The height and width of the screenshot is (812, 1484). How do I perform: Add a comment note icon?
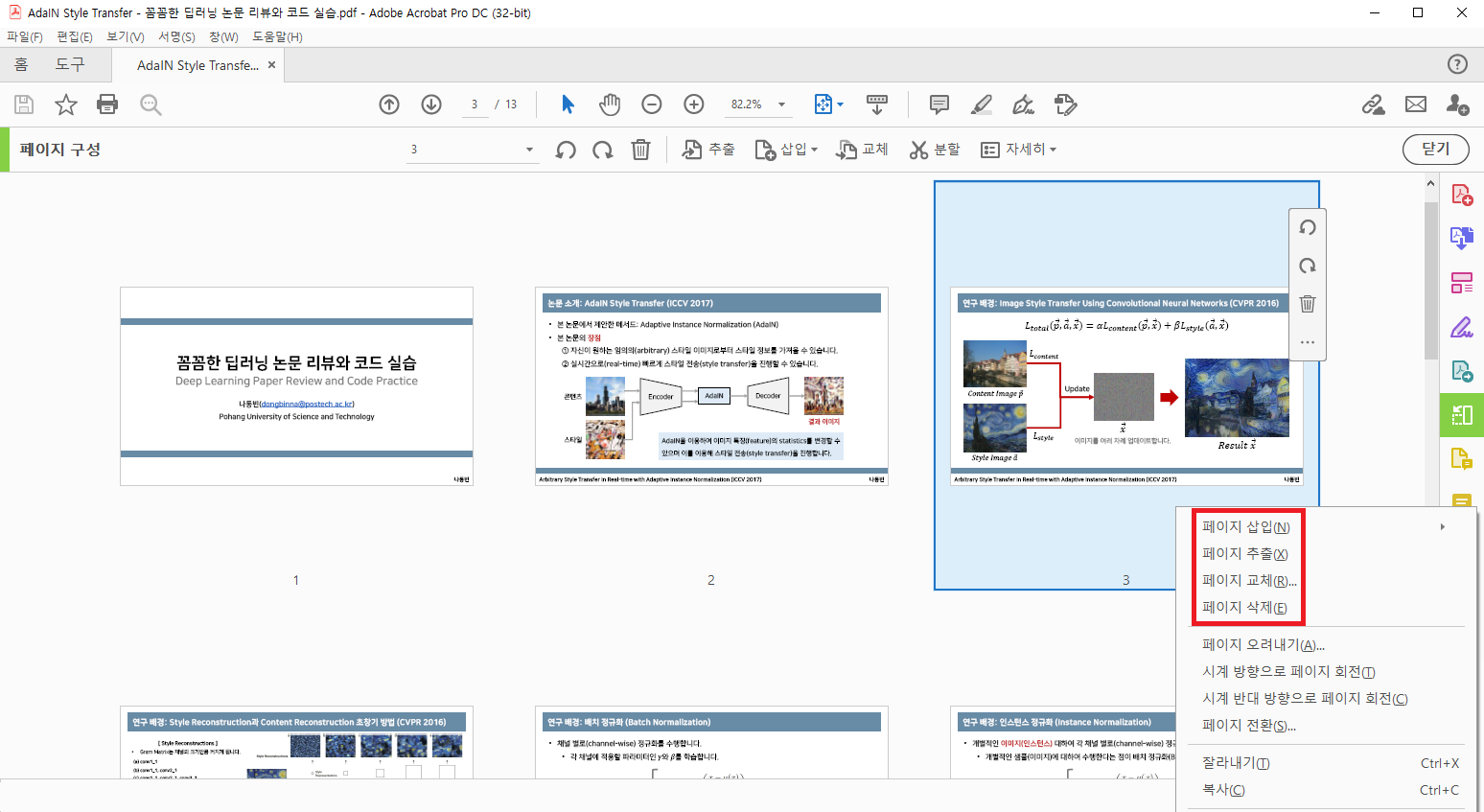pos(939,104)
